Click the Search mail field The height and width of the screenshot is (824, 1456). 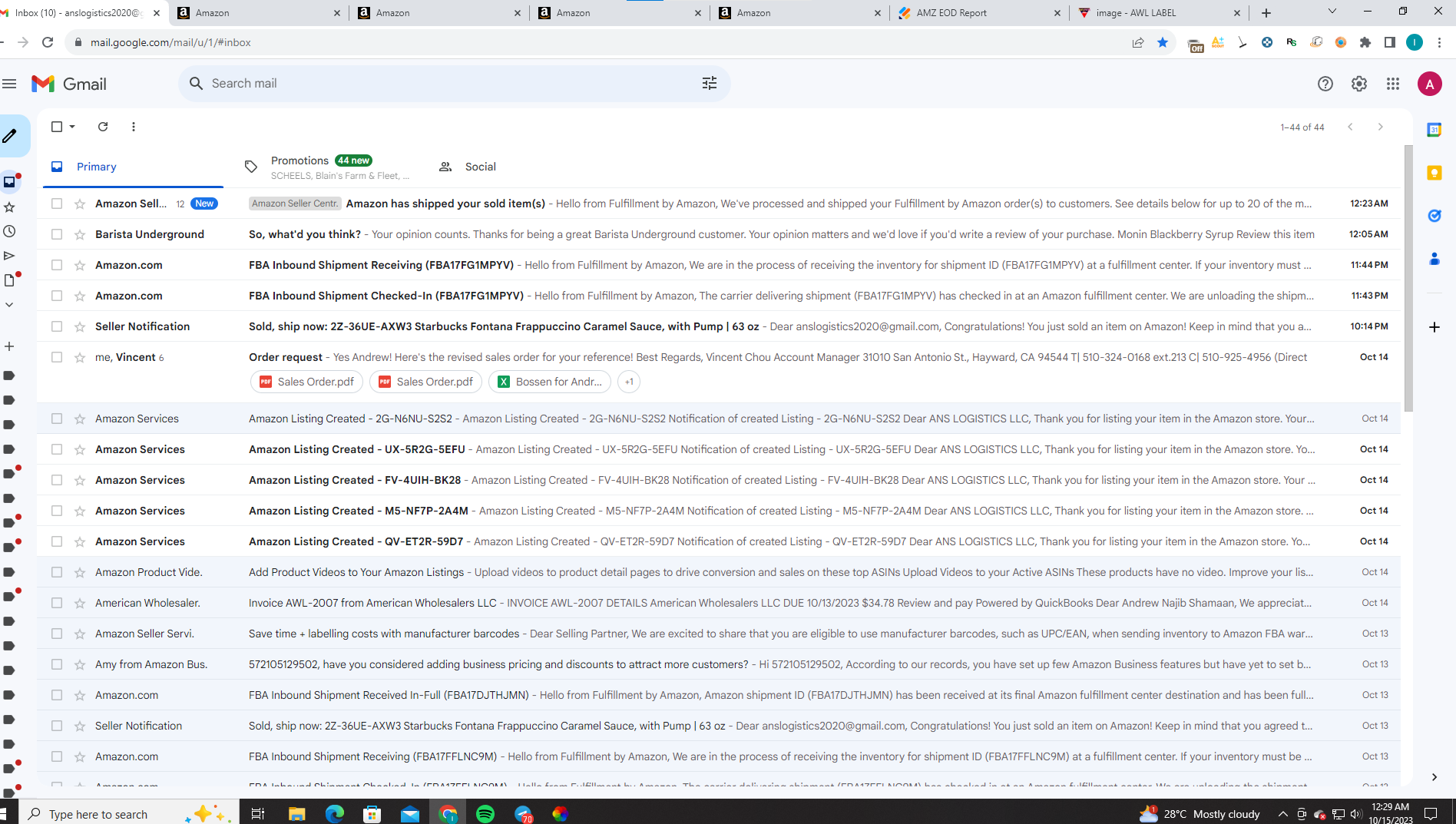point(455,83)
